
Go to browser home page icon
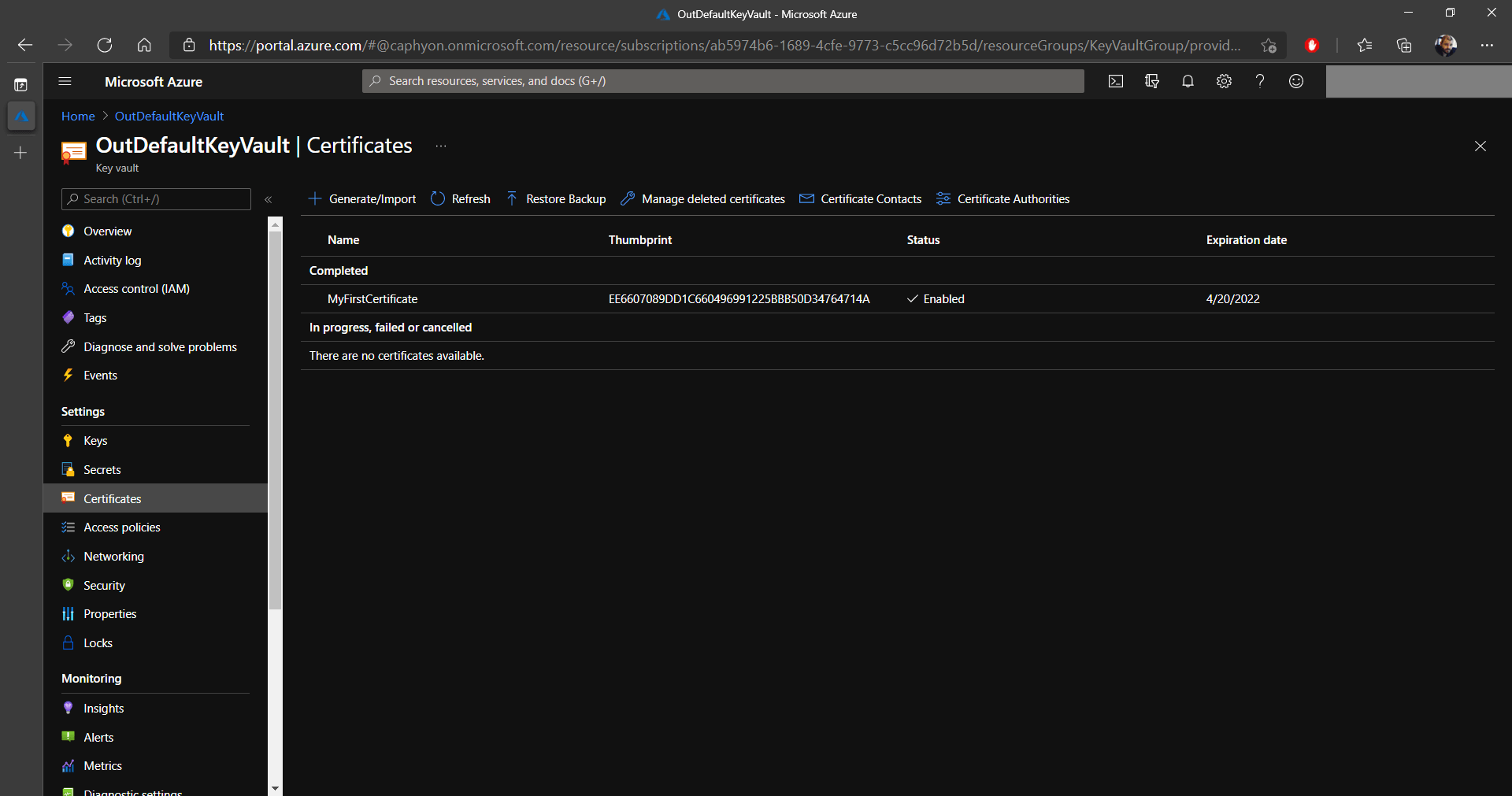(x=144, y=45)
